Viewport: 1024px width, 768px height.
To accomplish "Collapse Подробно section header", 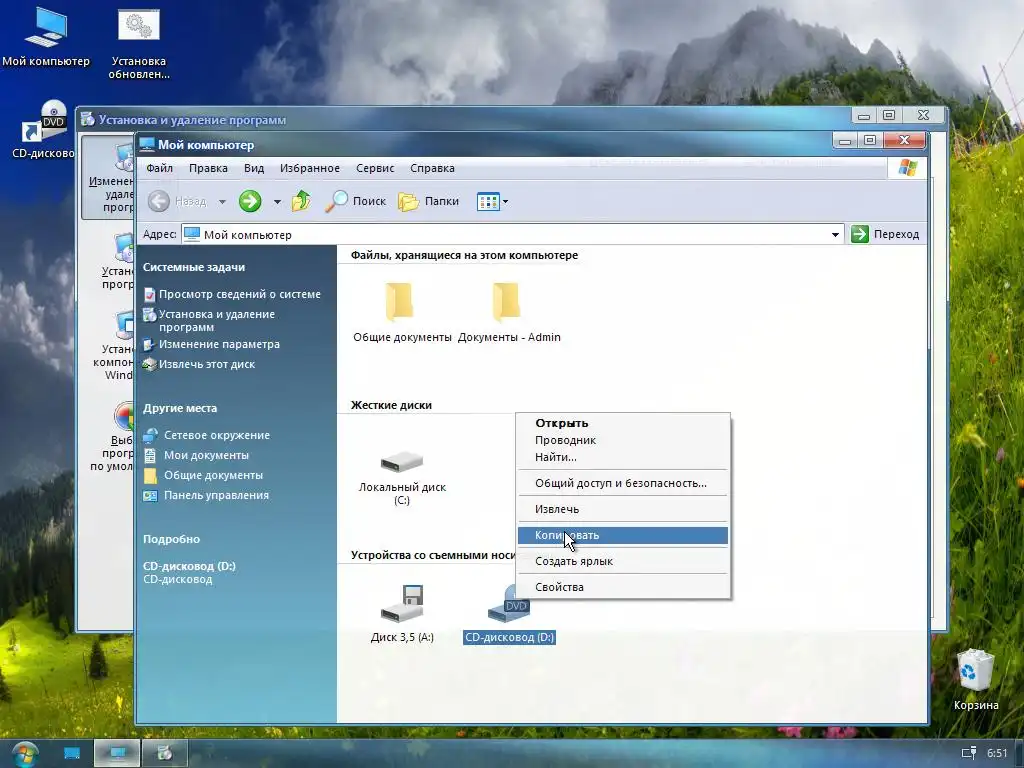I will [x=171, y=539].
